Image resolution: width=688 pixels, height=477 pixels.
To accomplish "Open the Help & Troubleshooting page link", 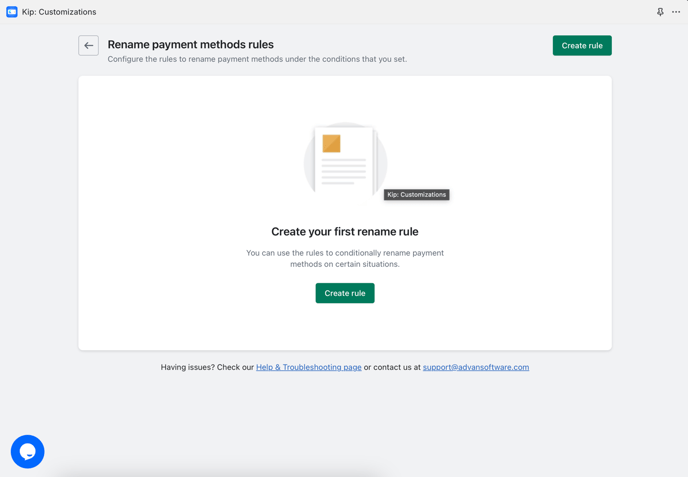I will [x=309, y=367].
